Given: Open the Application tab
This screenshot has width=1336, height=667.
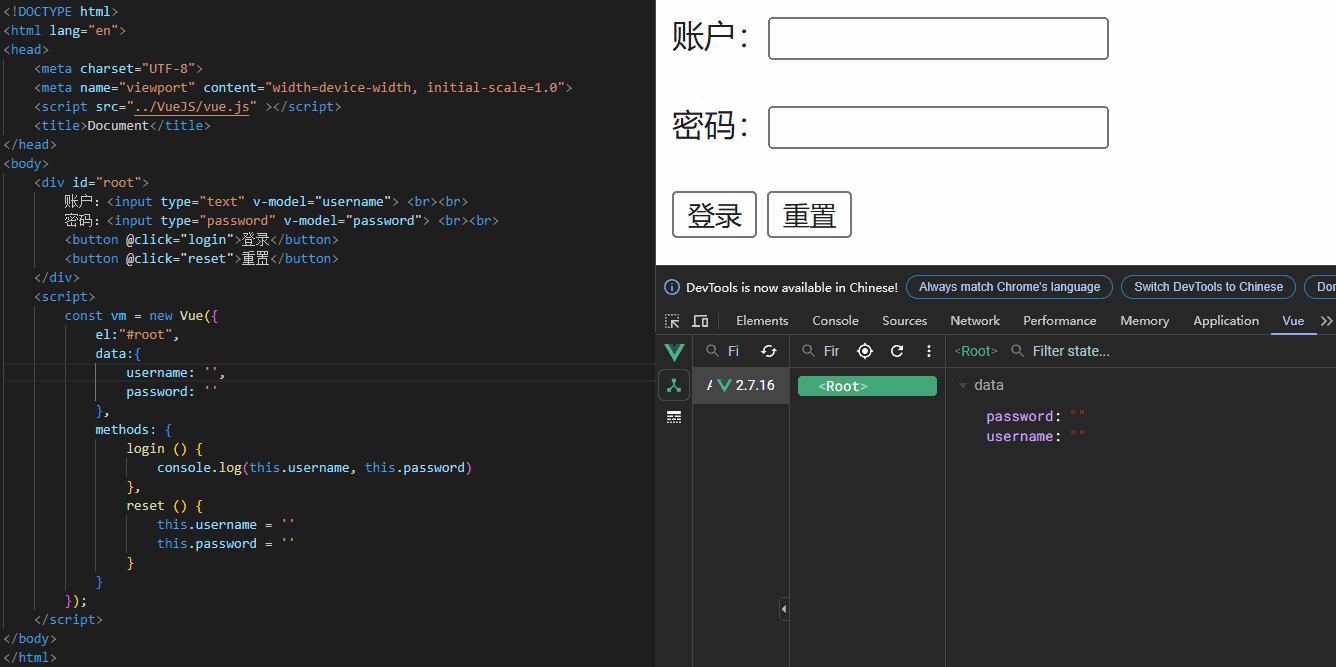Looking at the screenshot, I should (x=1226, y=321).
